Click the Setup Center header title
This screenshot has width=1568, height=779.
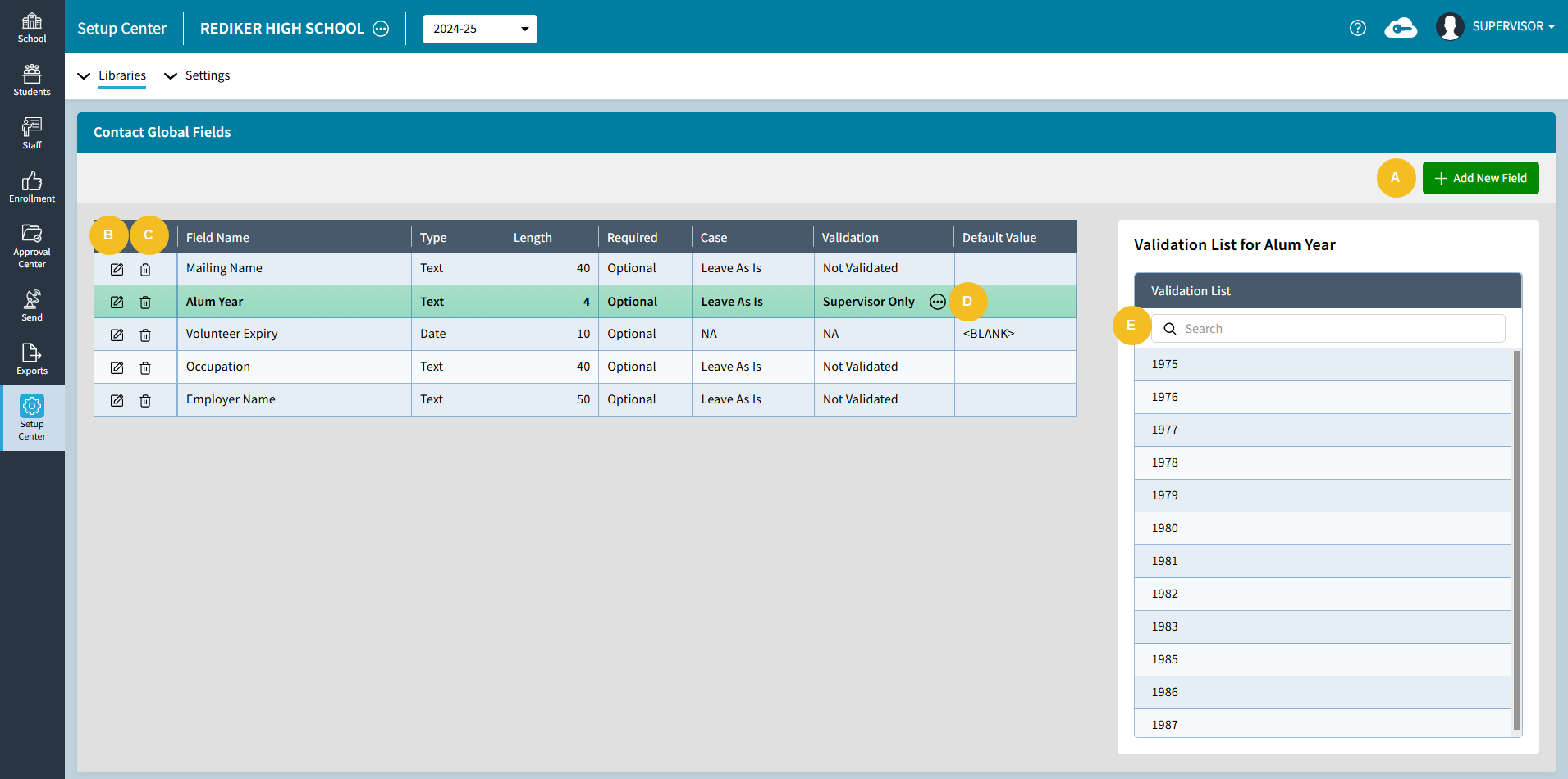pyautogui.click(x=121, y=29)
